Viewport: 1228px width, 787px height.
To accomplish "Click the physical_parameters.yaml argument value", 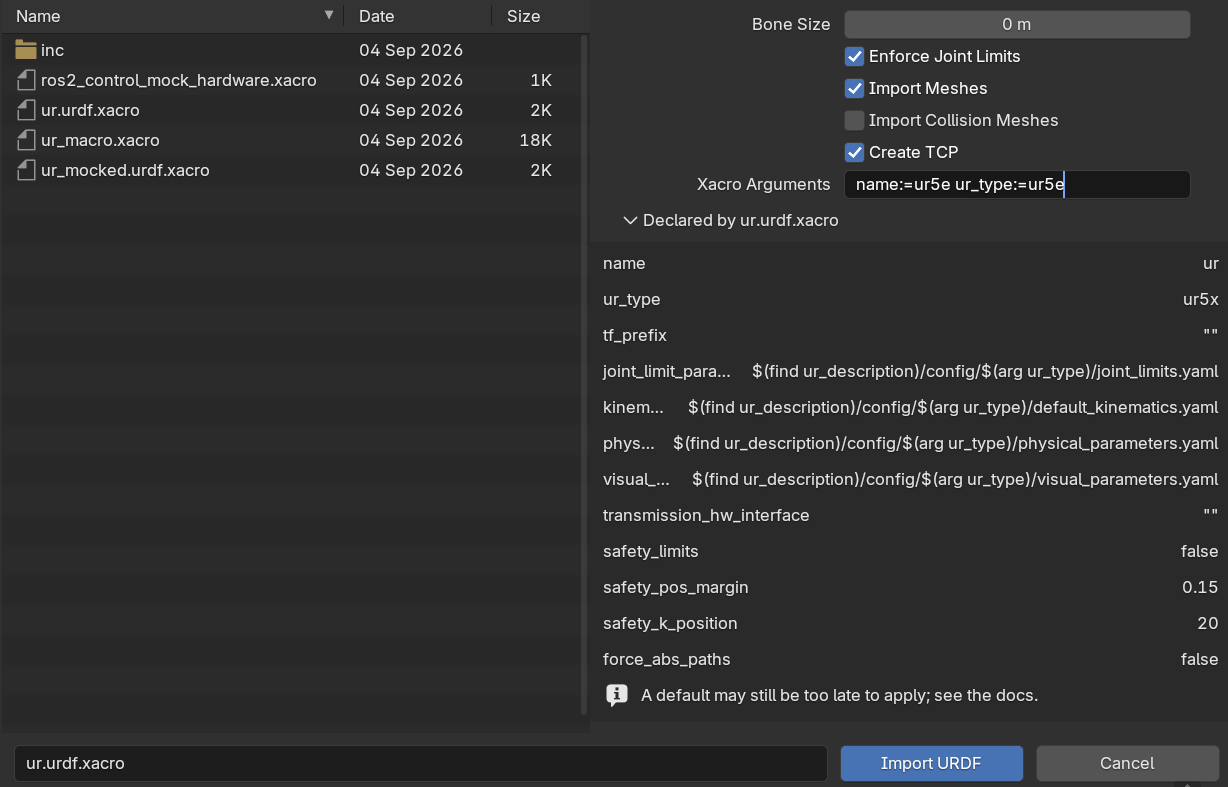I will [x=946, y=444].
